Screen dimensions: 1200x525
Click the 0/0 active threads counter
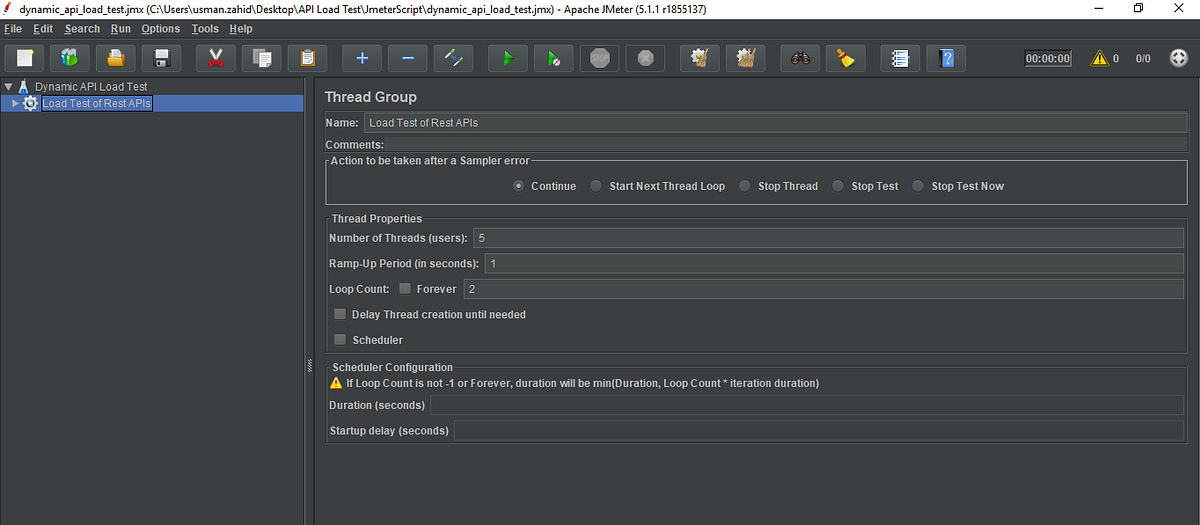click(x=1143, y=58)
